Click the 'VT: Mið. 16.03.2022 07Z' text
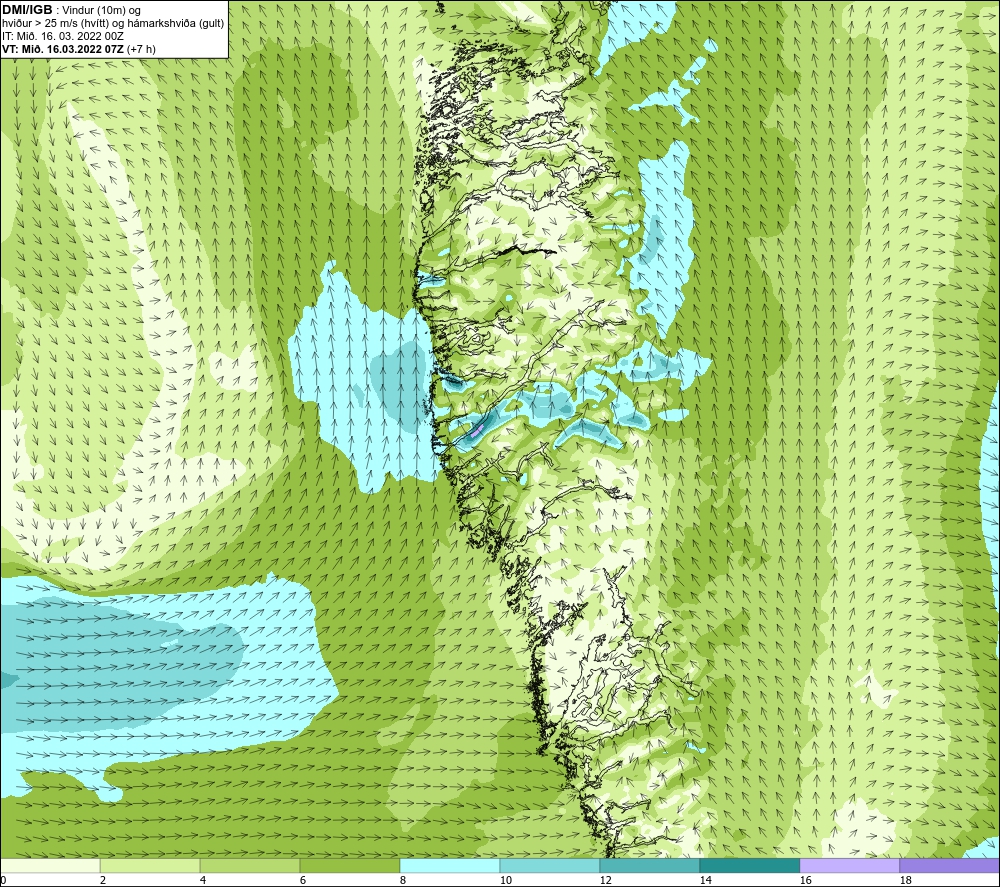This screenshot has height=887, width=1000. [x=63, y=49]
